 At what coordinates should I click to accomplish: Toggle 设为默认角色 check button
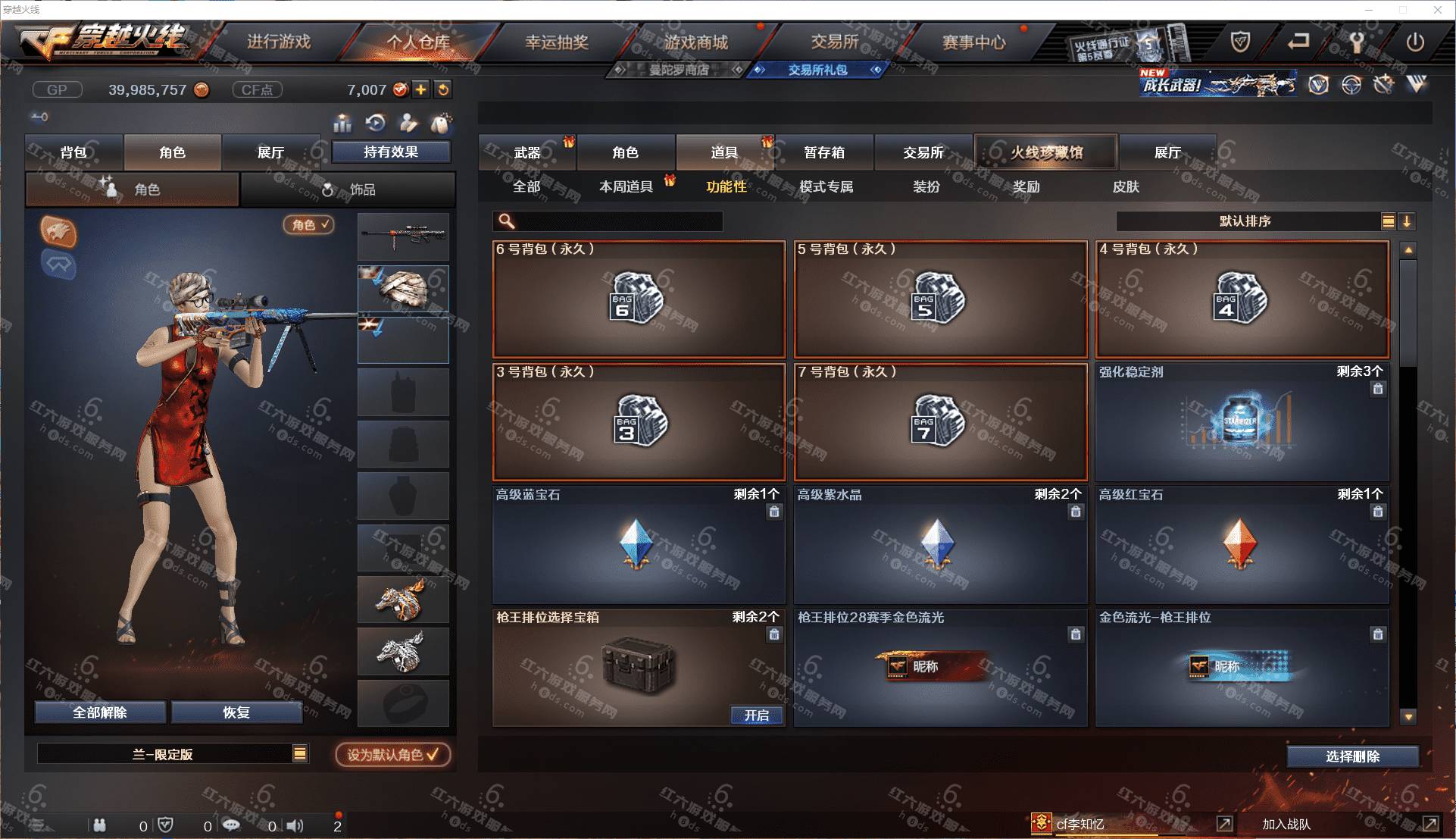tap(393, 755)
